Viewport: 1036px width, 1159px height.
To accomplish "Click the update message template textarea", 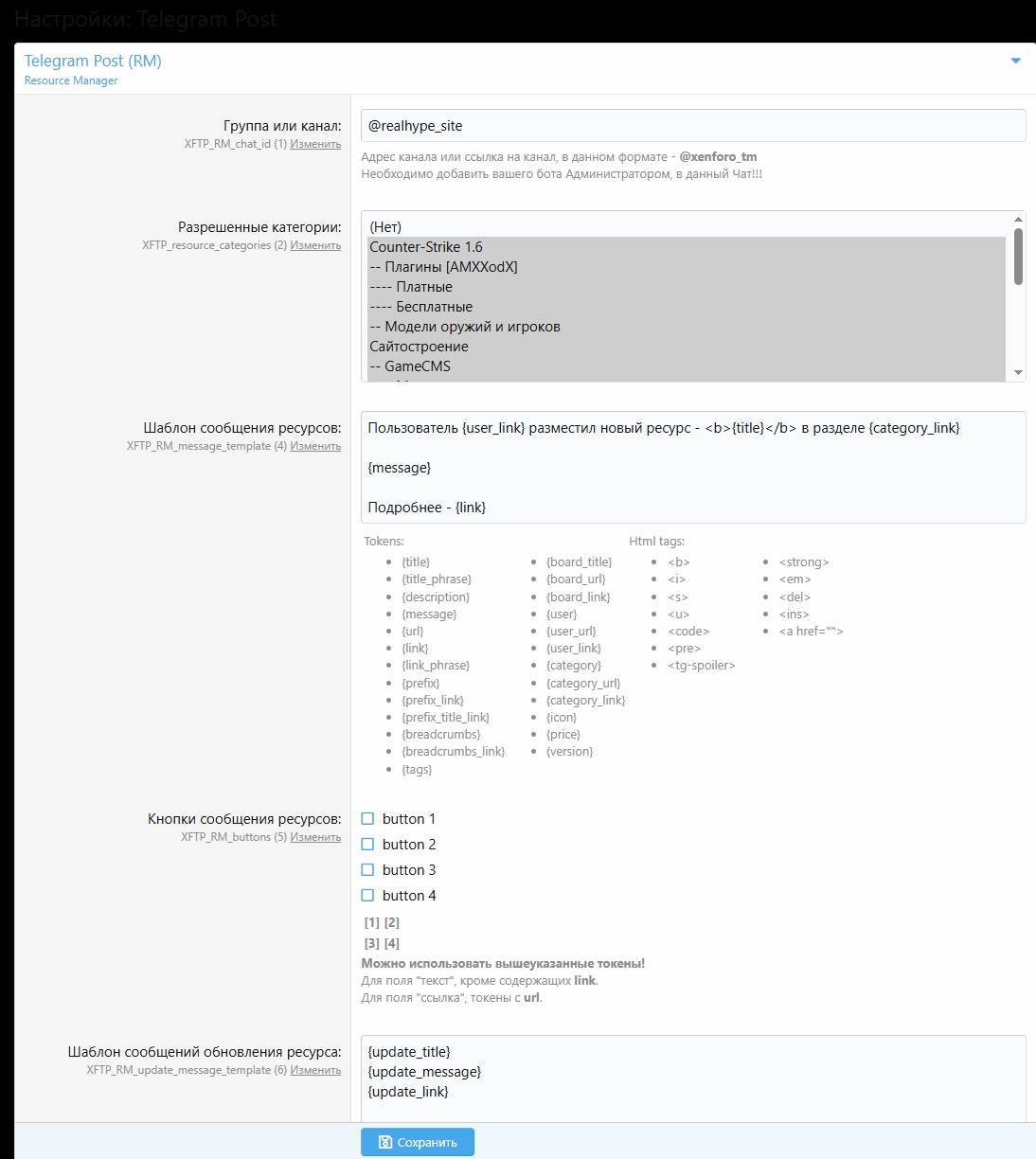I will [692, 1079].
